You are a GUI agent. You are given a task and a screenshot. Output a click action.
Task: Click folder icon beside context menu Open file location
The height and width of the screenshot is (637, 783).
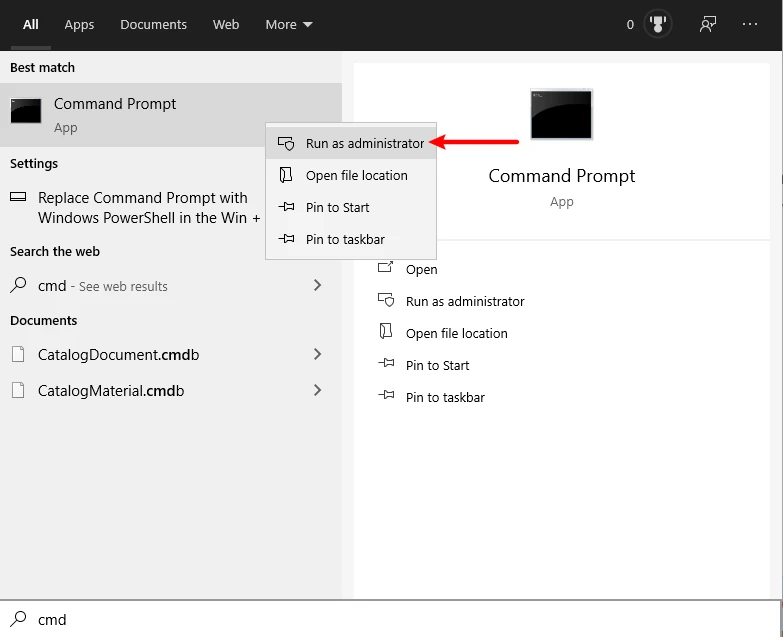click(x=286, y=175)
